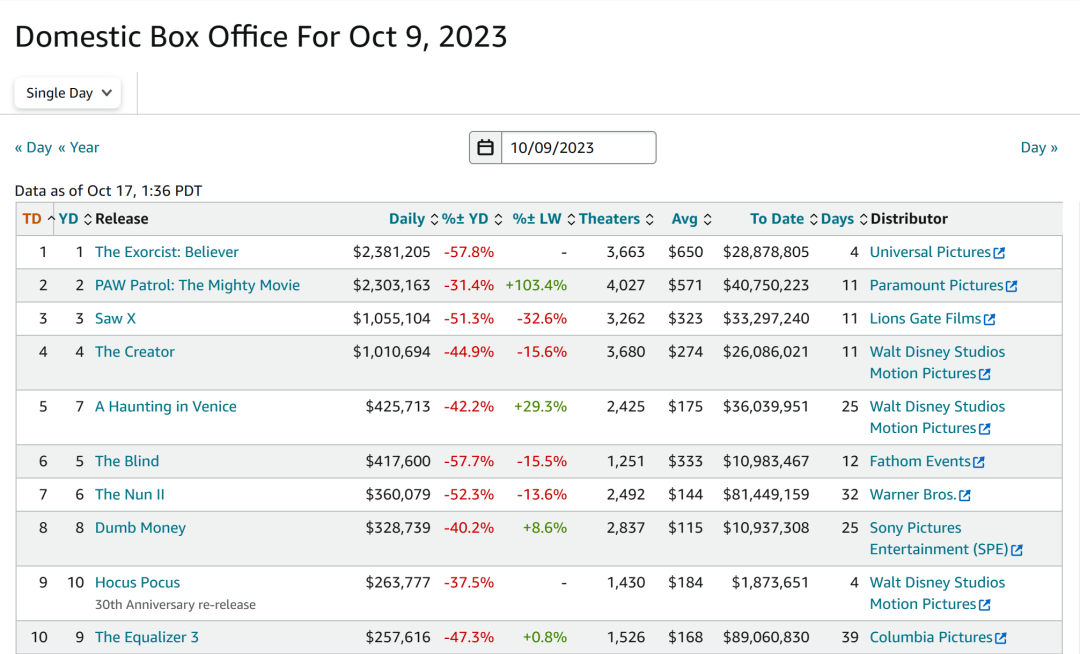The image size is (1080, 654).
Task: Open The Exorcist: Believer release page
Action: pos(167,252)
